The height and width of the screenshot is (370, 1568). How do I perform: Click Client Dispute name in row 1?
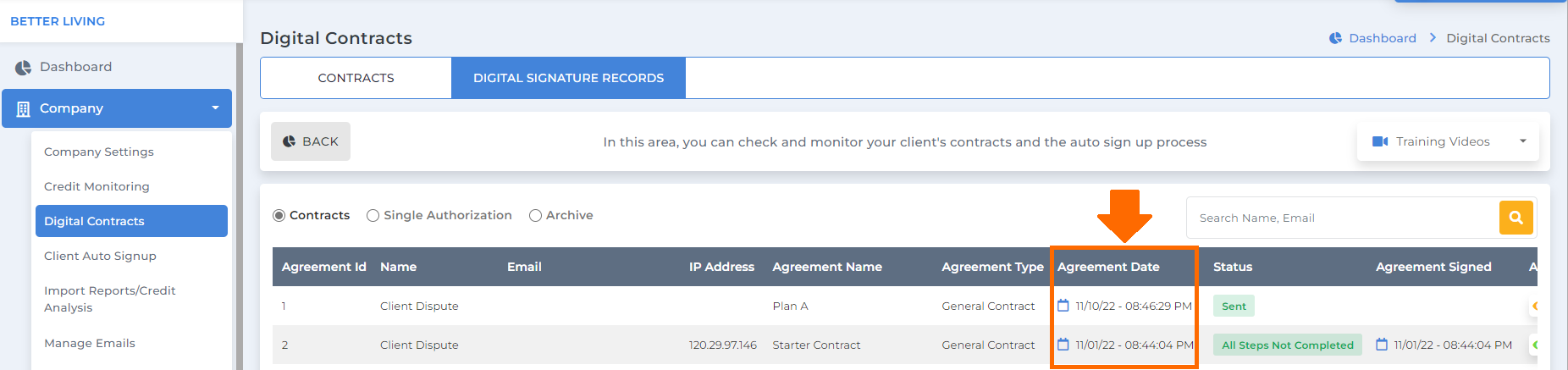[x=419, y=306]
